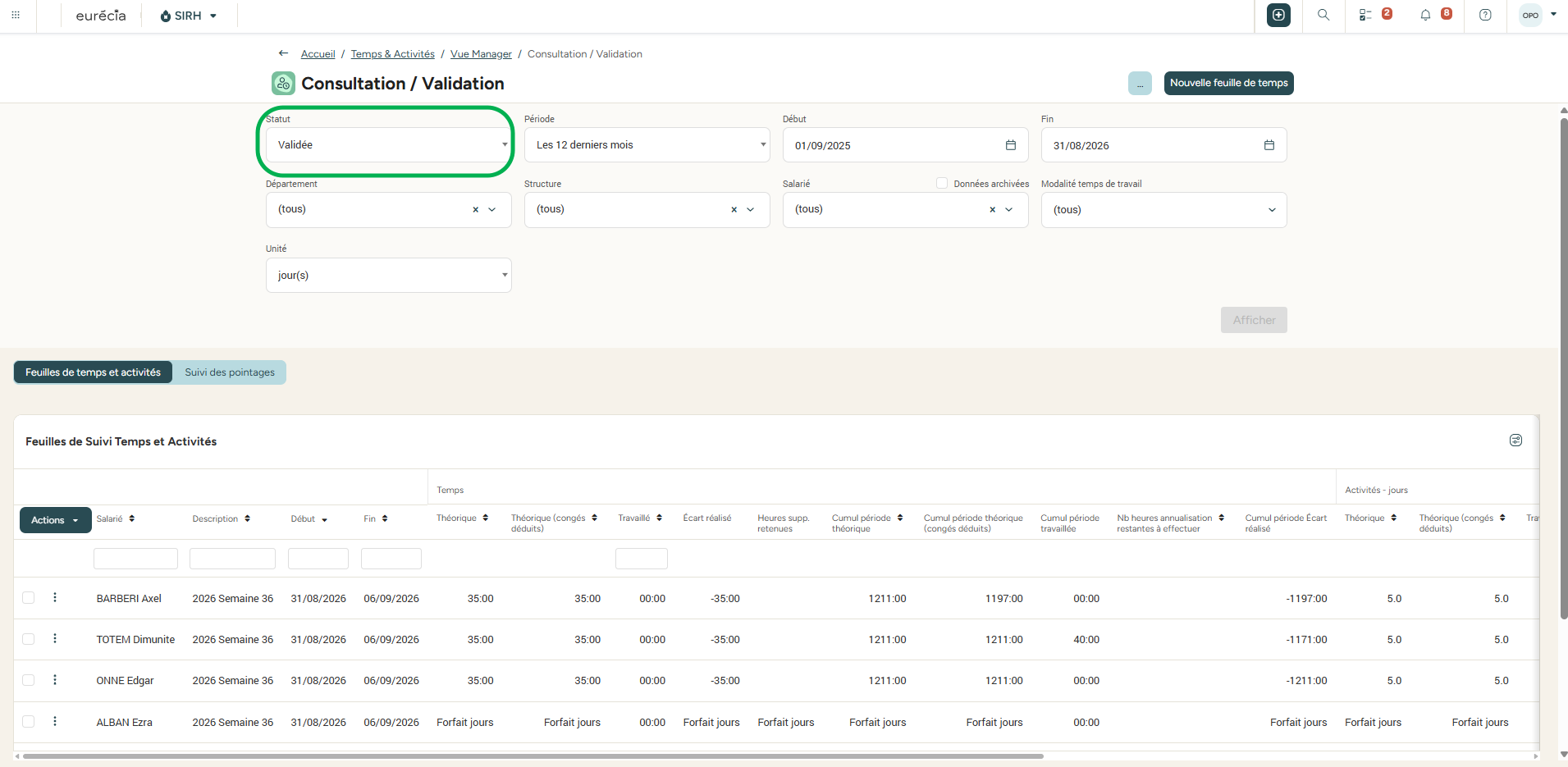
Task: Click the table horizontal scrollbar
Action: [x=533, y=756]
